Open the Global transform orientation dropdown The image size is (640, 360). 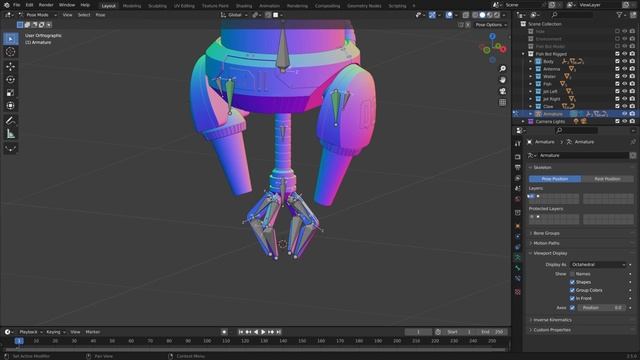click(235, 15)
